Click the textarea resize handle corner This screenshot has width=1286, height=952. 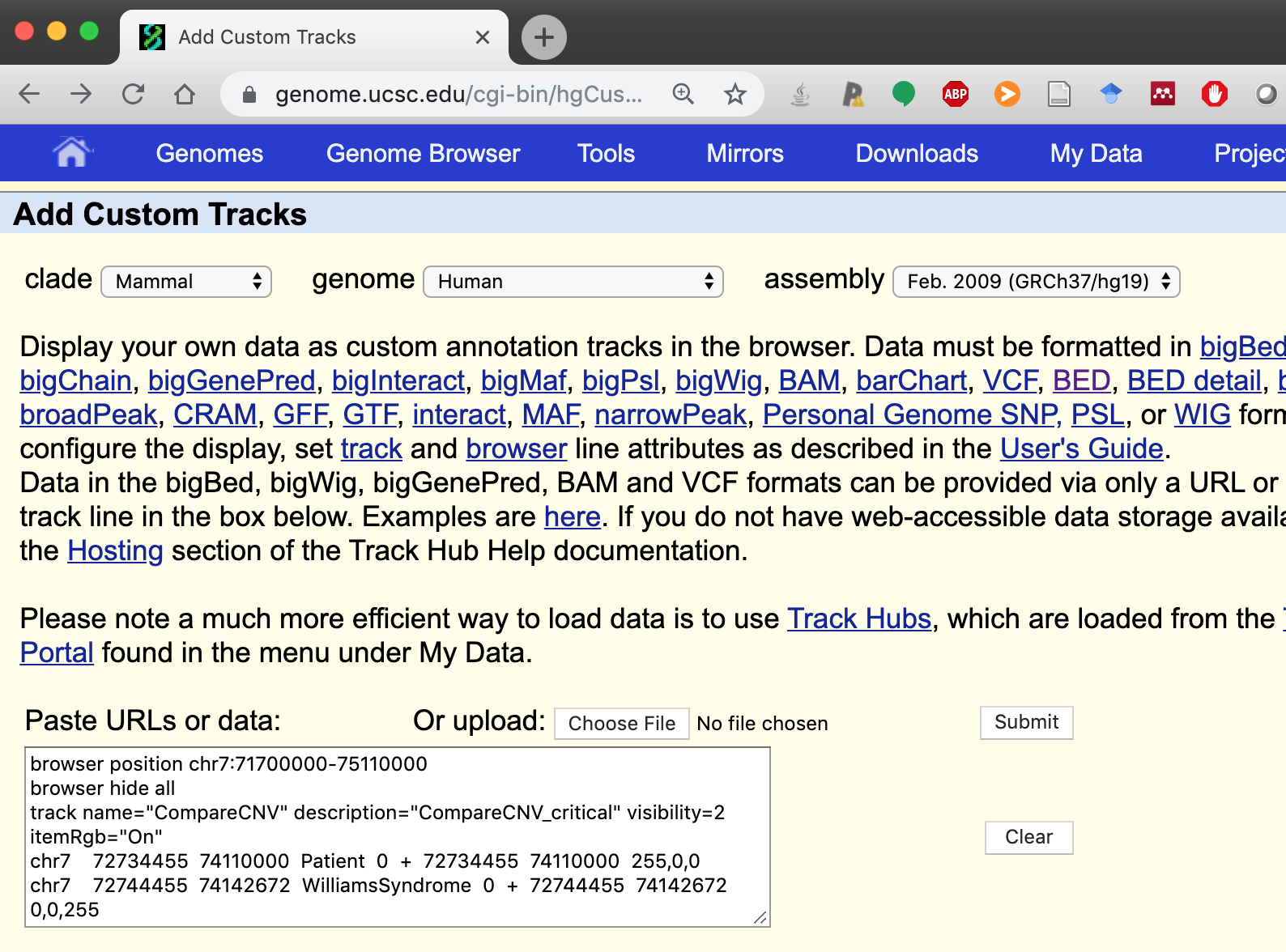tap(760, 917)
